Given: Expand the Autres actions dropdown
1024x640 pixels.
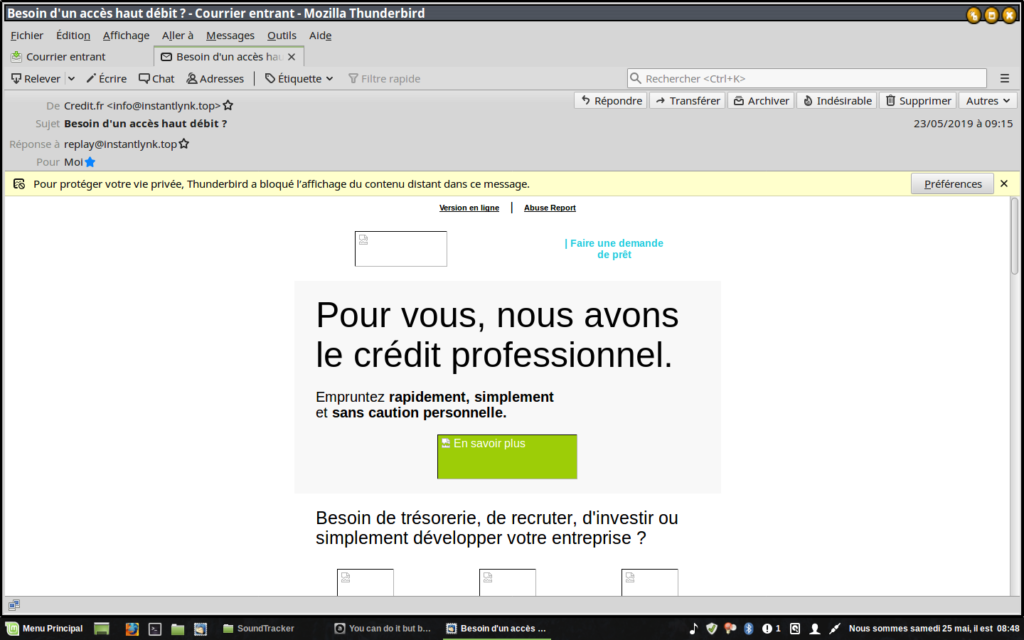Looking at the screenshot, I should coord(988,101).
